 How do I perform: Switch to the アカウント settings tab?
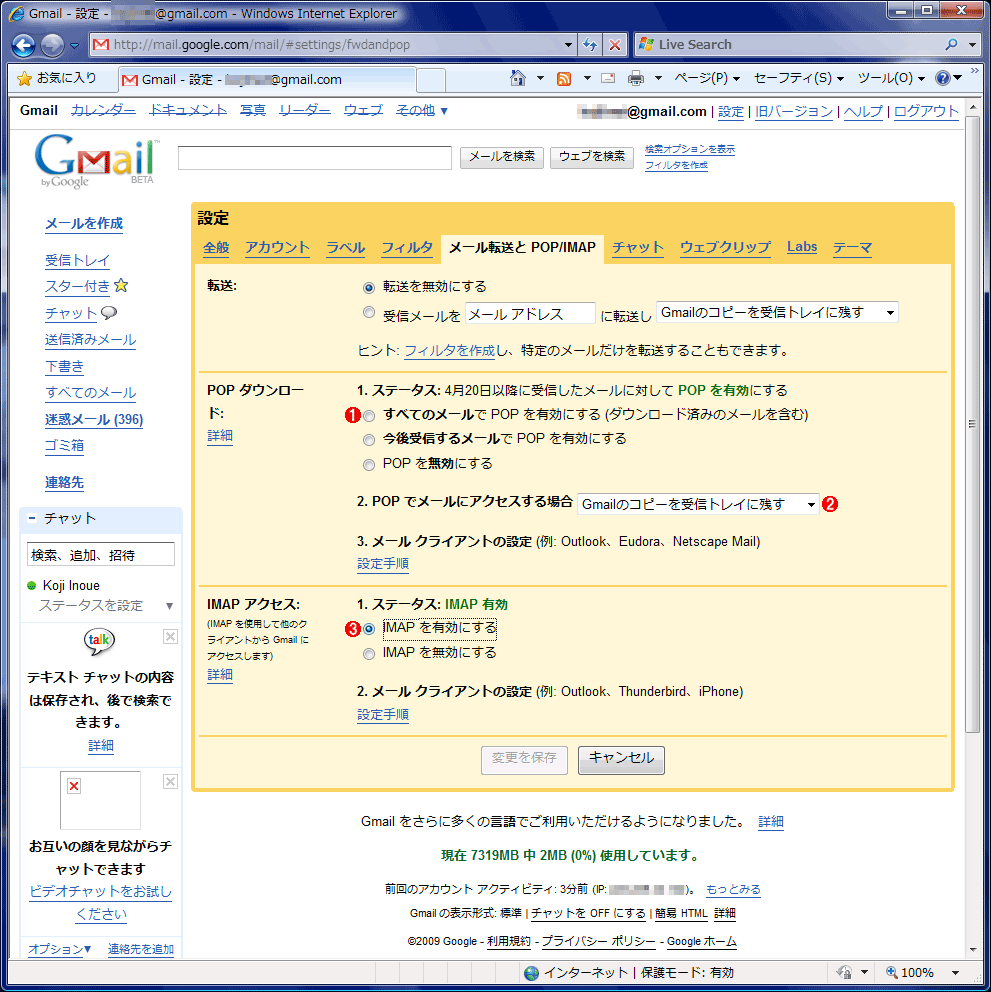click(x=277, y=247)
